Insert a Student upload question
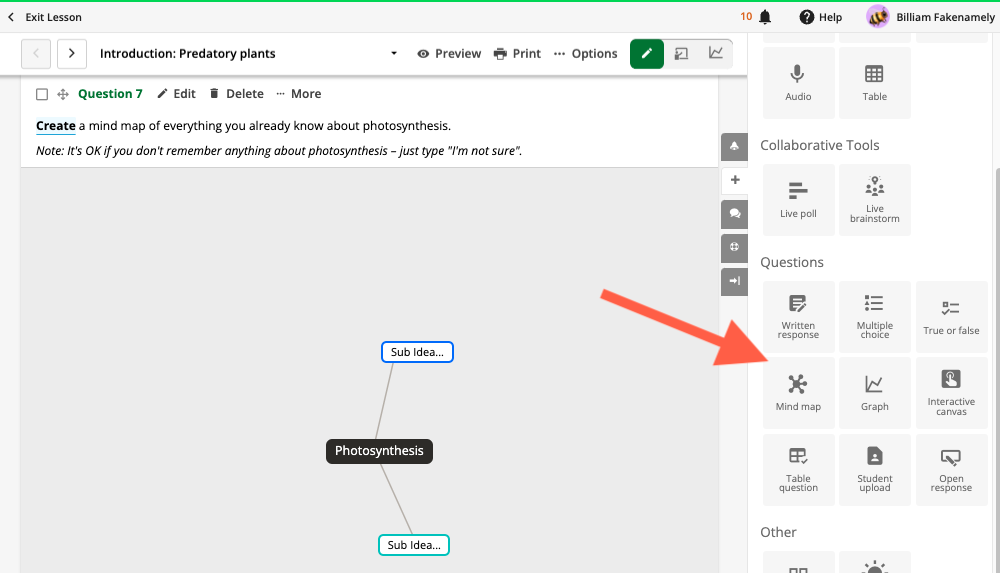The image size is (1000, 573). tap(874, 470)
